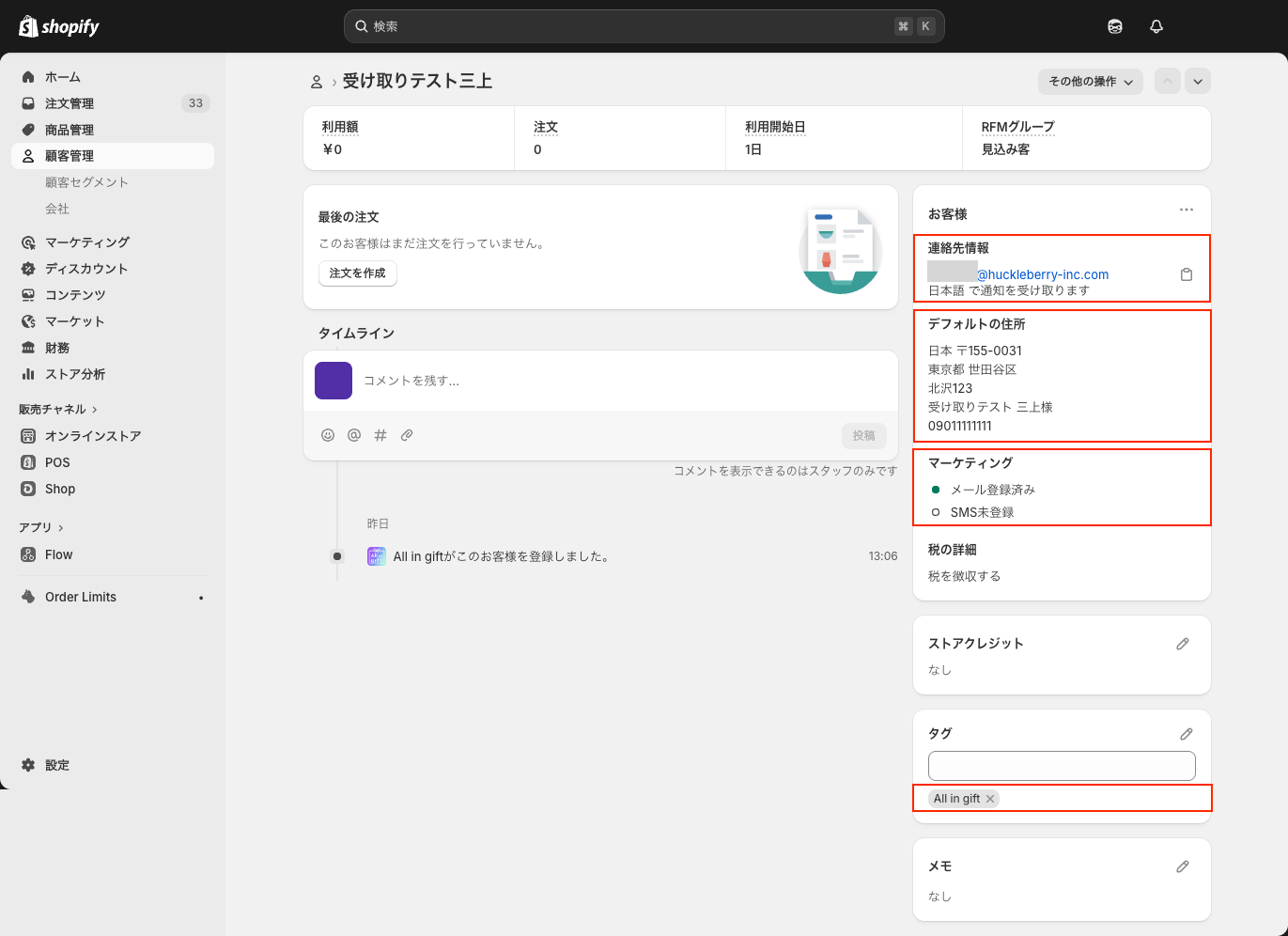Open 財務 in the sidebar
The height and width of the screenshot is (936, 1288).
click(113, 348)
